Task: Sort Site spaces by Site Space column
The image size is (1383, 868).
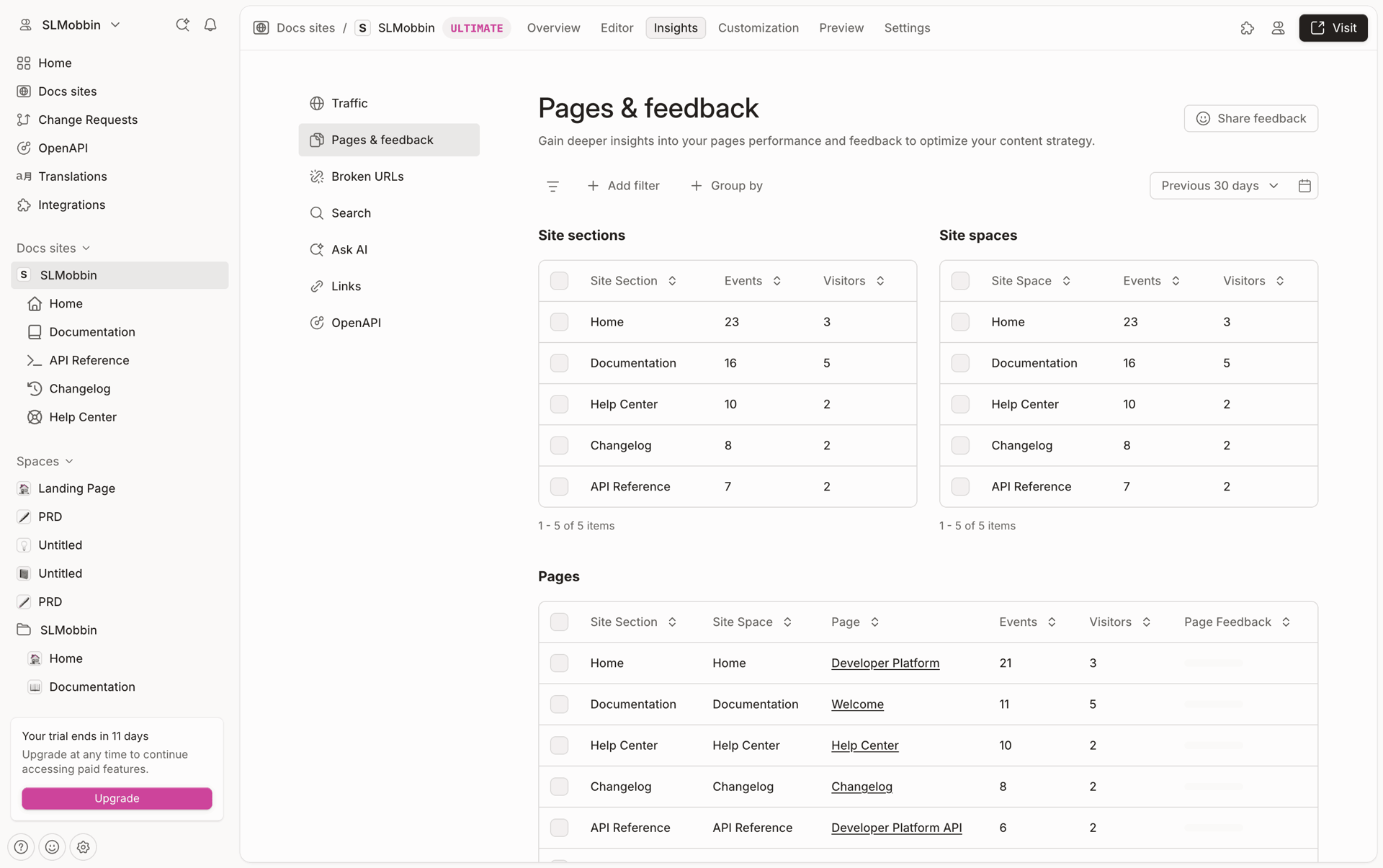Action: pyautogui.click(x=1031, y=281)
